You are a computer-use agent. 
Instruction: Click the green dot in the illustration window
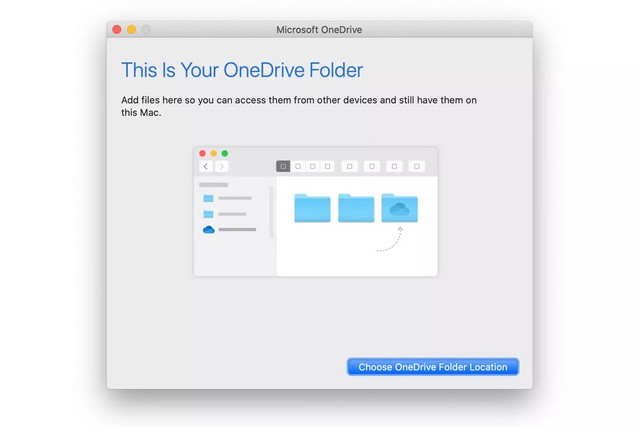224,153
